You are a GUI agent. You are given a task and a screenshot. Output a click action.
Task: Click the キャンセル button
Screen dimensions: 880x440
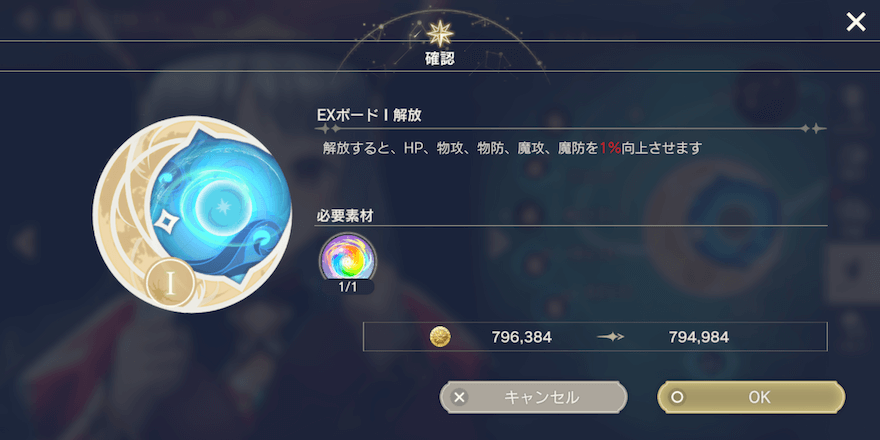(533, 397)
